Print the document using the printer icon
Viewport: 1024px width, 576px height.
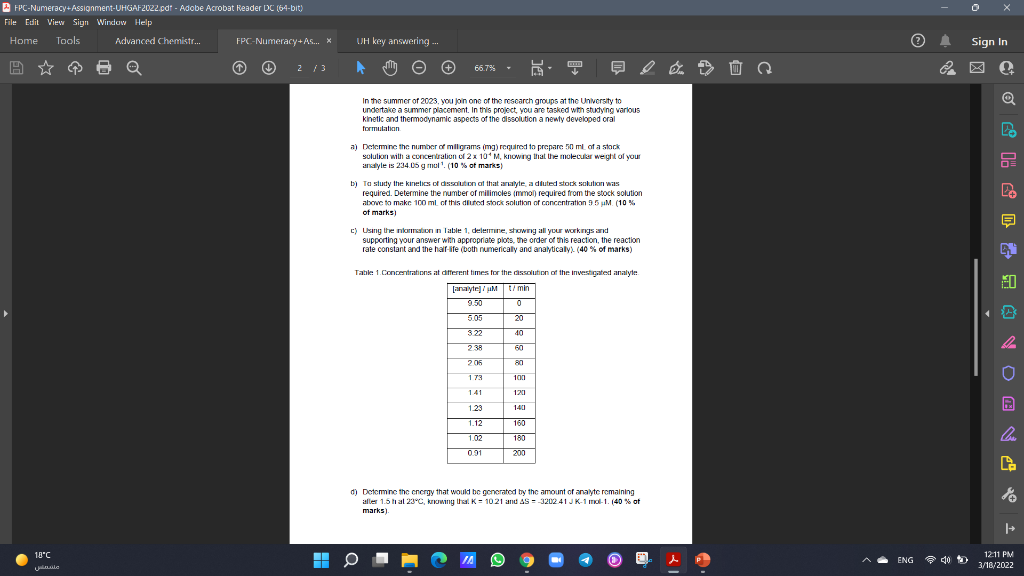tap(104, 68)
